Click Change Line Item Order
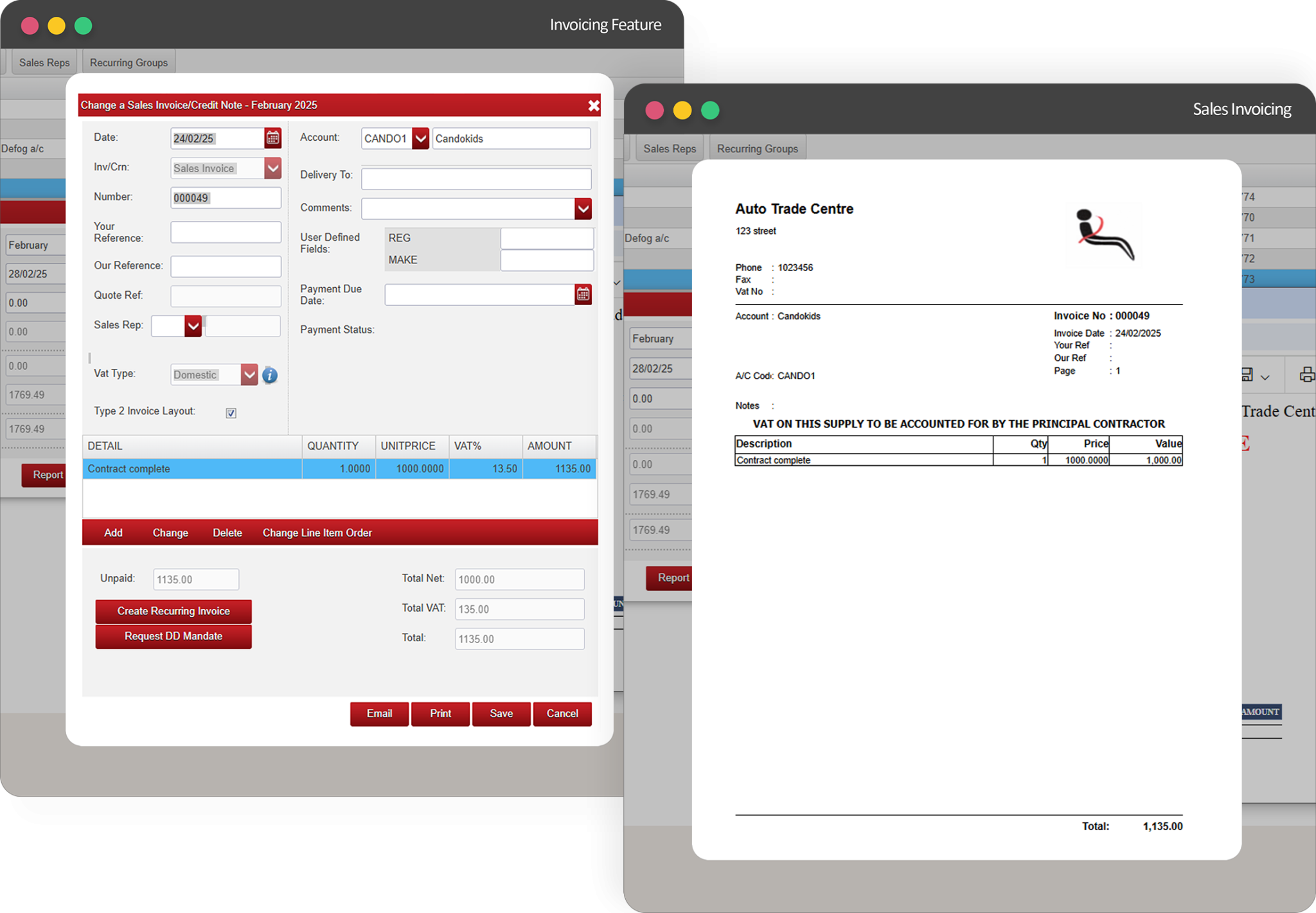Image resolution: width=1316 pixels, height=913 pixels. tap(317, 533)
